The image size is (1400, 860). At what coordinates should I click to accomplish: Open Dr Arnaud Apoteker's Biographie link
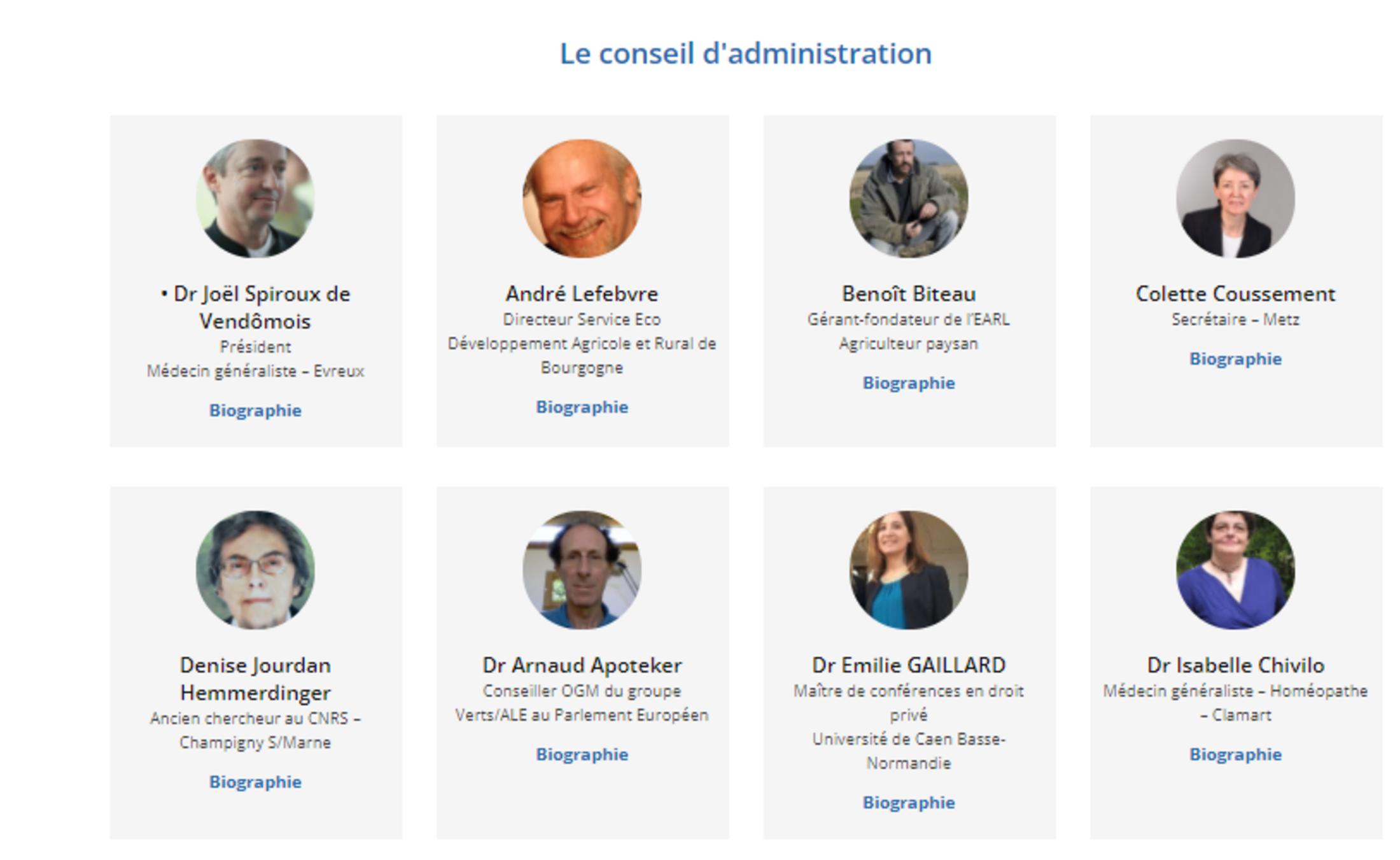pos(582,755)
